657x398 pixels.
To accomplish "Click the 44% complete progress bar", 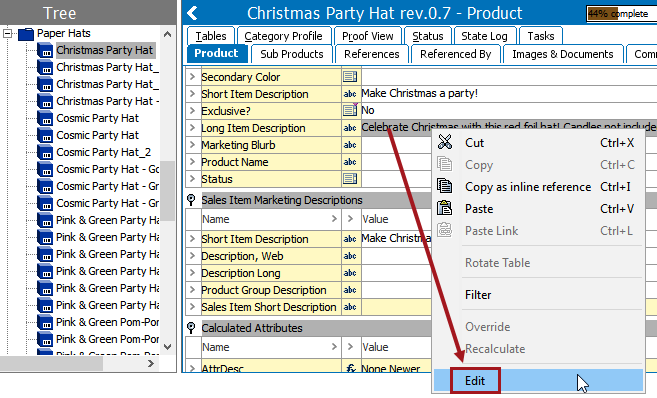I will point(621,14).
